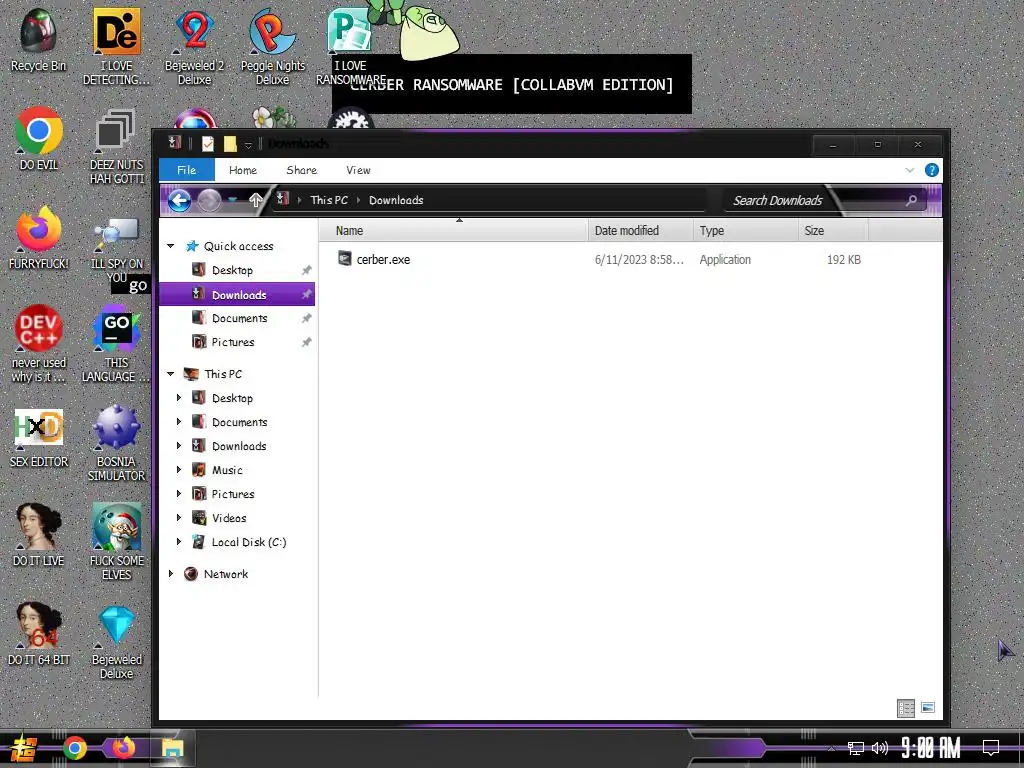This screenshot has height=768, width=1024.
Task: Click the Properties quick access toolbar icon
Action: click(x=208, y=144)
